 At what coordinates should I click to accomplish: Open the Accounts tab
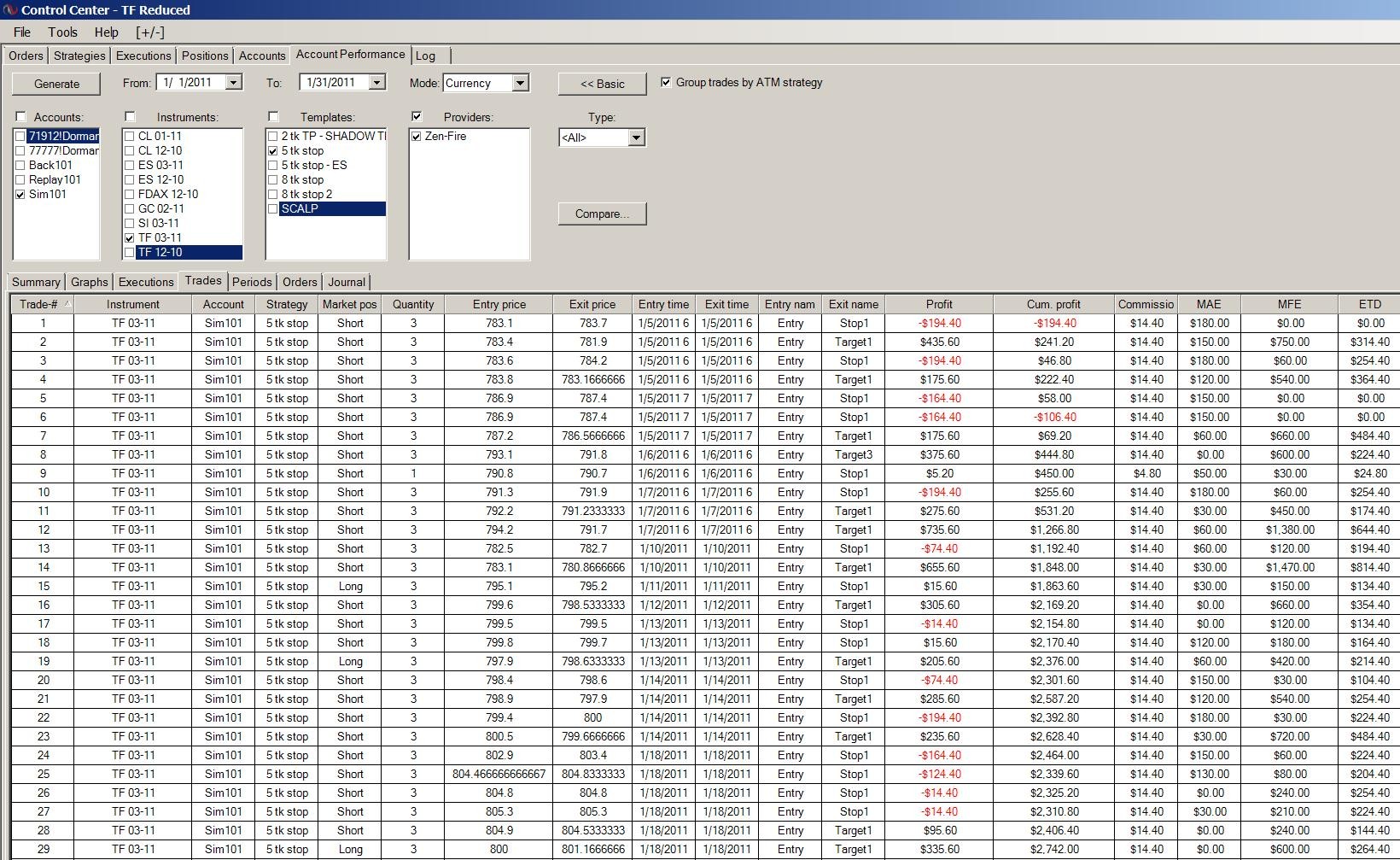point(262,56)
